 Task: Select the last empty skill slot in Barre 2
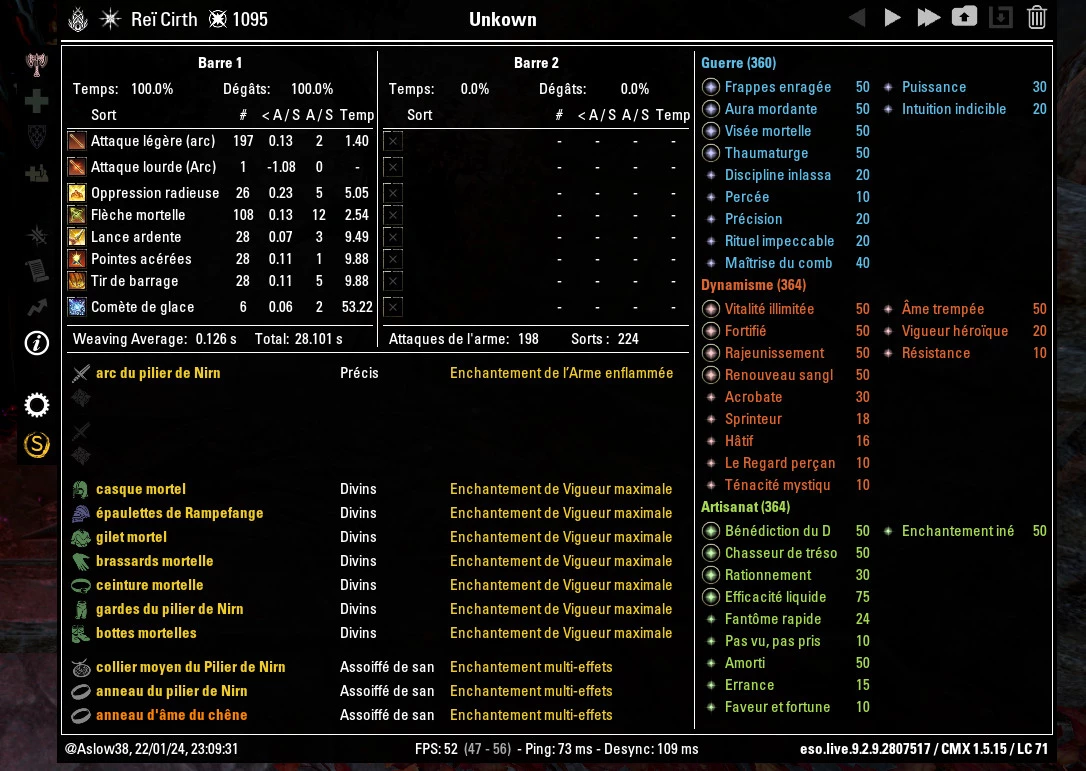click(x=393, y=307)
